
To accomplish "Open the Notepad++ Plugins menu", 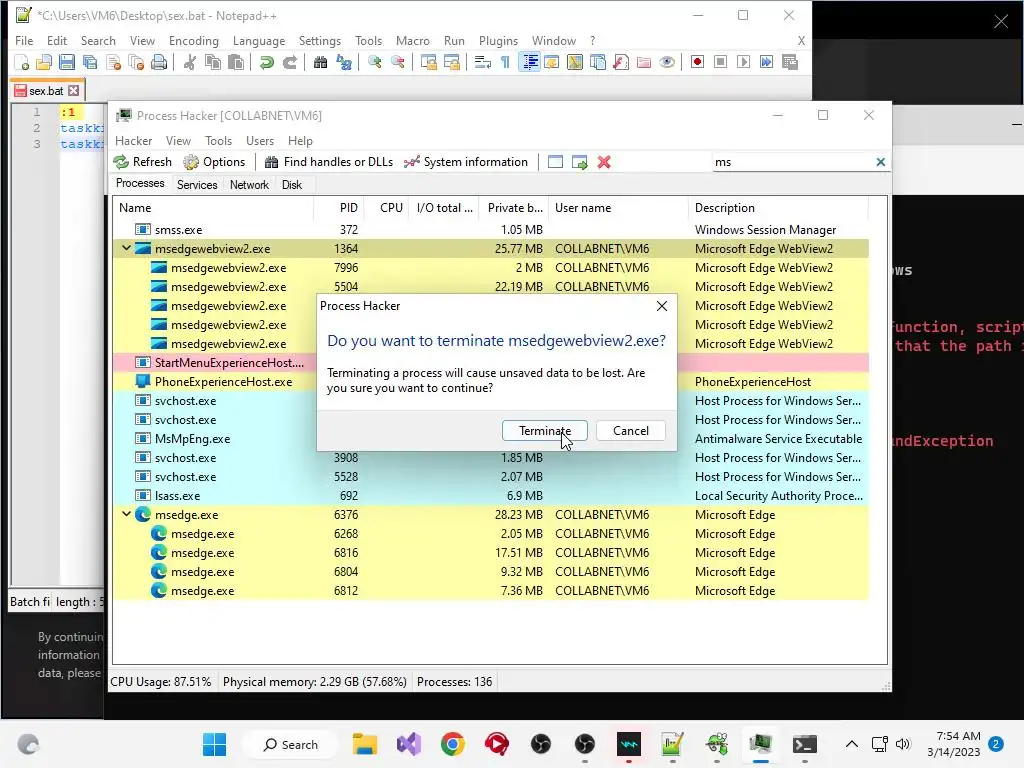I will [x=498, y=40].
